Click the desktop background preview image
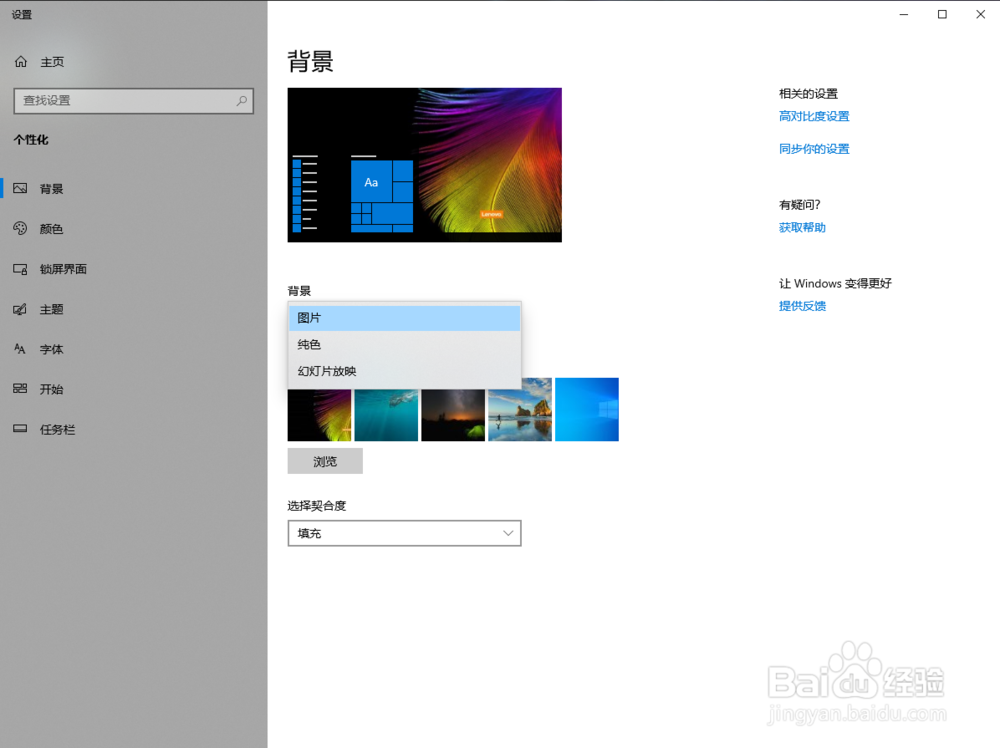Image resolution: width=1000 pixels, height=748 pixels. (425, 165)
